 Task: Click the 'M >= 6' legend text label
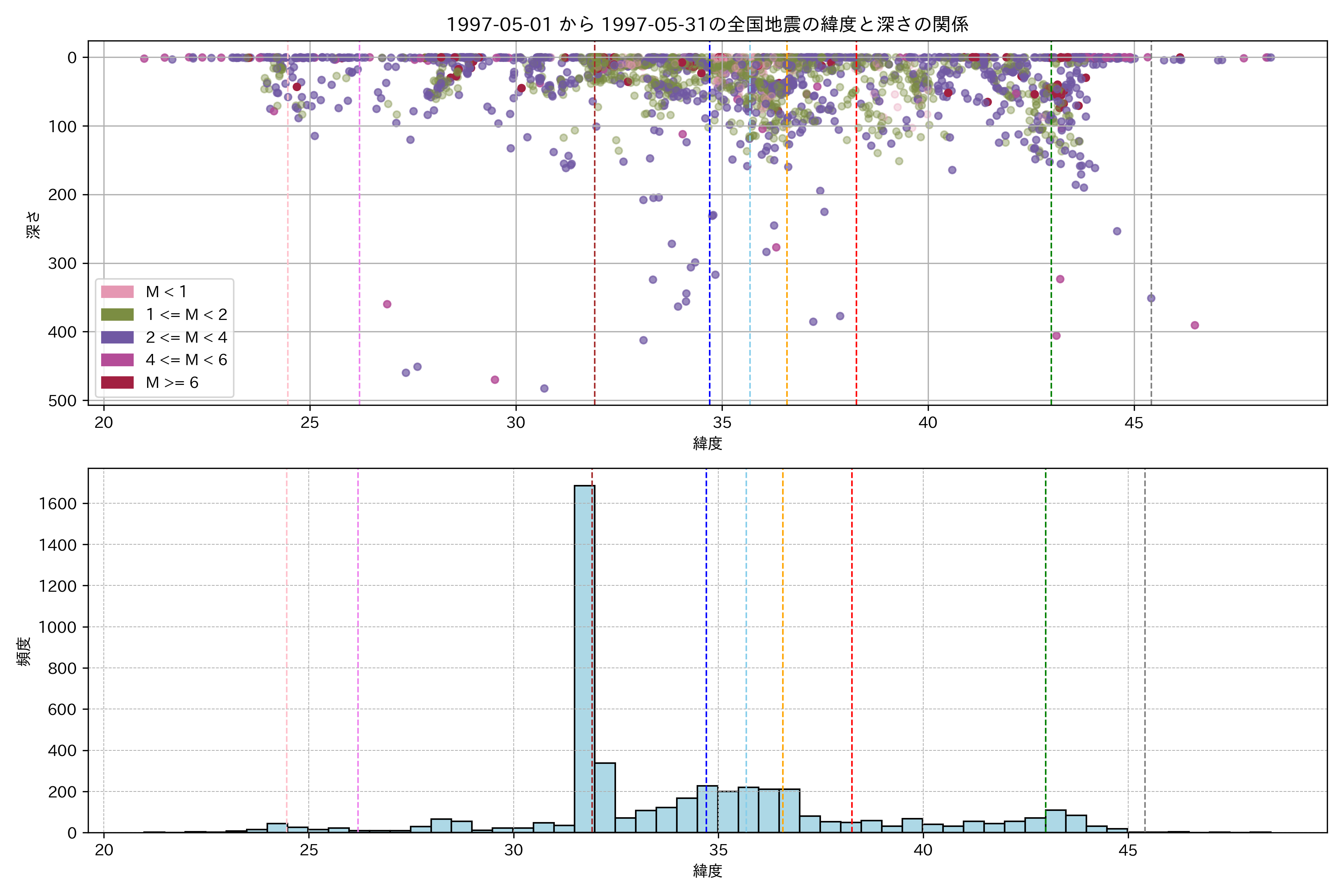tap(172, 383)
